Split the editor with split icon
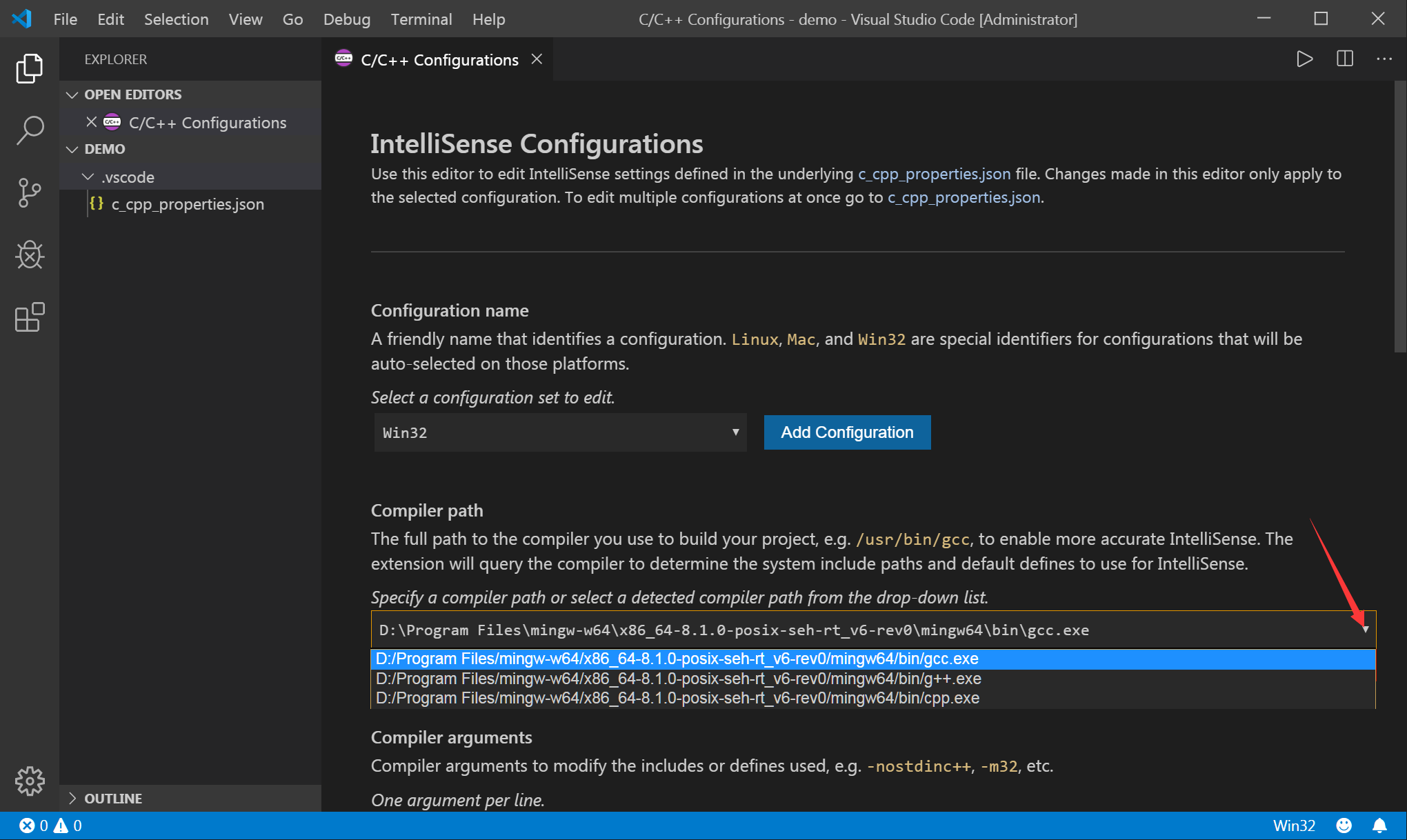Viewport: 1407px width, 840px height. 1344,59
